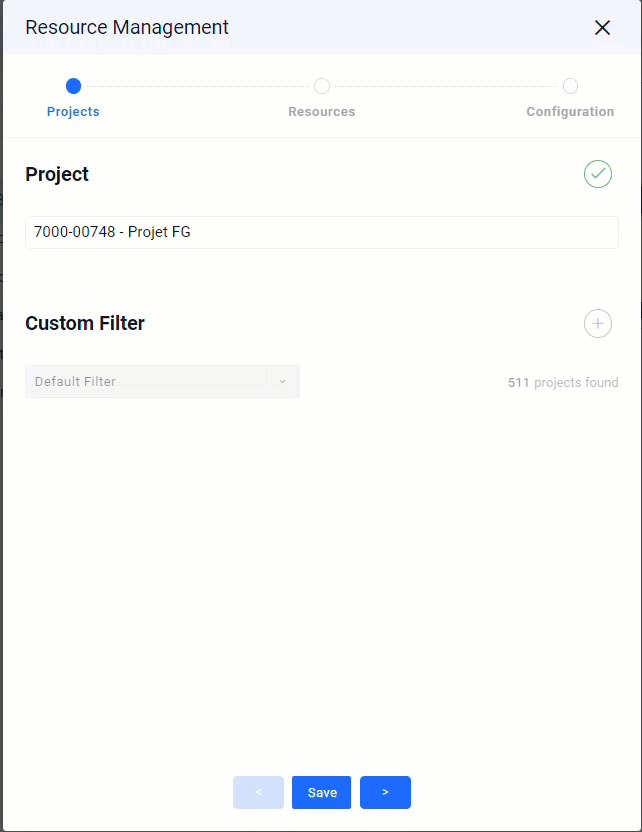Click the Save button

coord(321,792)
